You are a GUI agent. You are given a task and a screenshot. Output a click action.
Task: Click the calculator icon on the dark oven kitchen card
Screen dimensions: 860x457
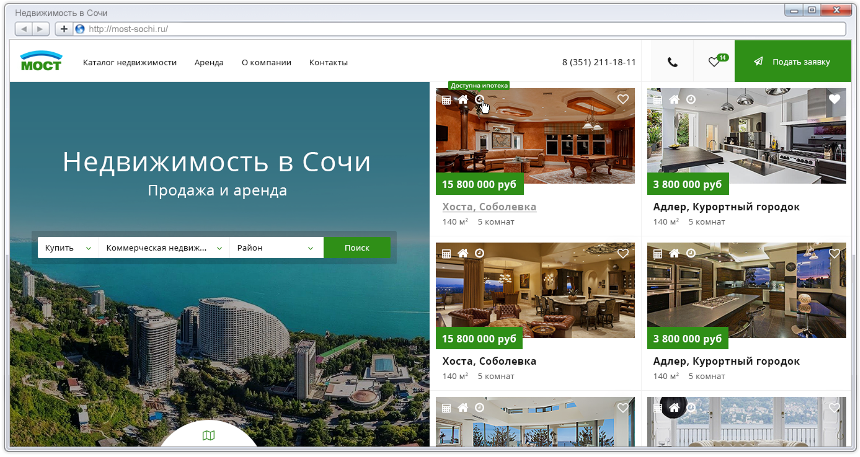(x=658, y=253)
